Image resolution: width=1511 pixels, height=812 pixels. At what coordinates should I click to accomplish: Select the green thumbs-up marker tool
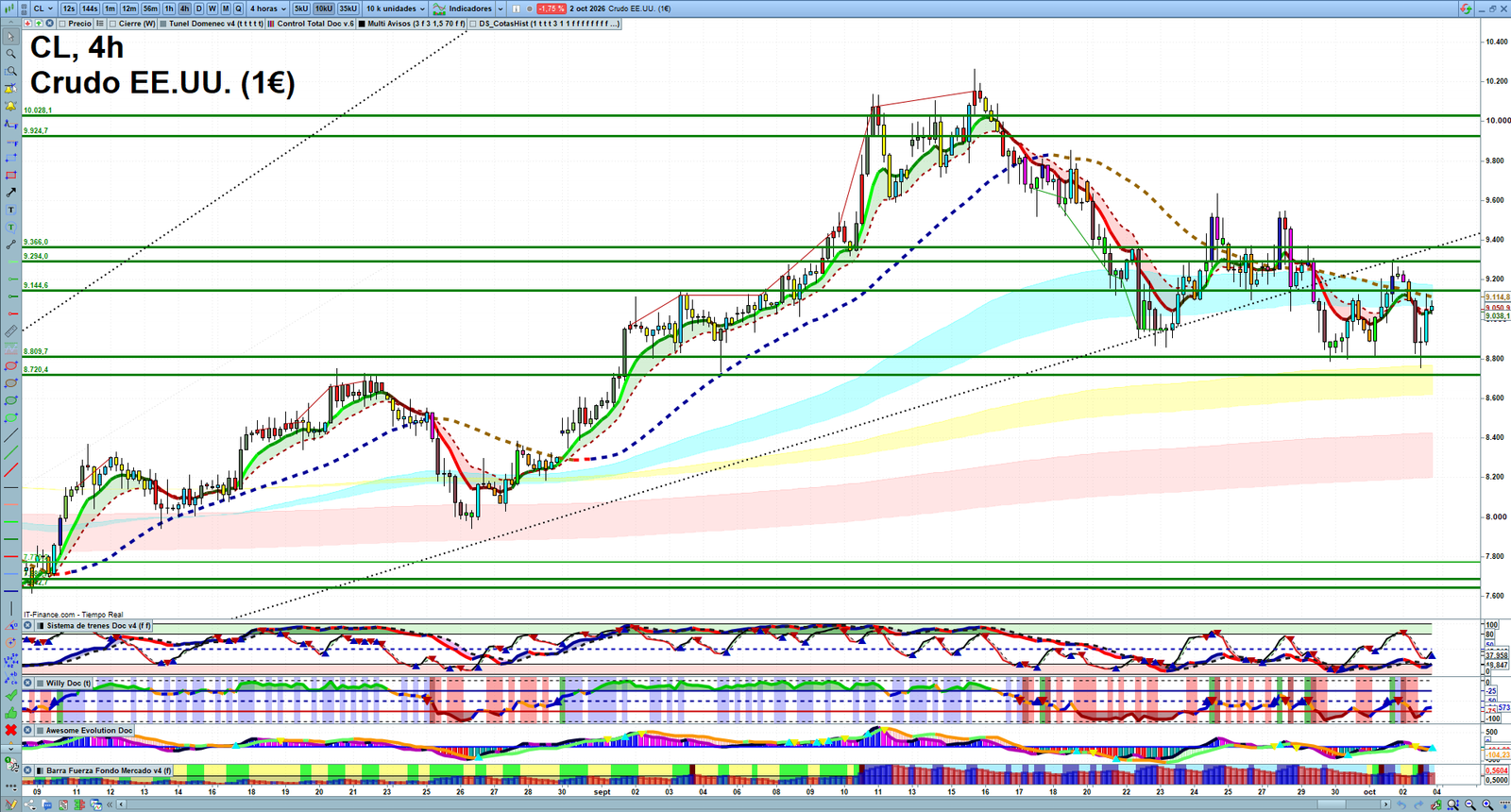coord(10,713)
